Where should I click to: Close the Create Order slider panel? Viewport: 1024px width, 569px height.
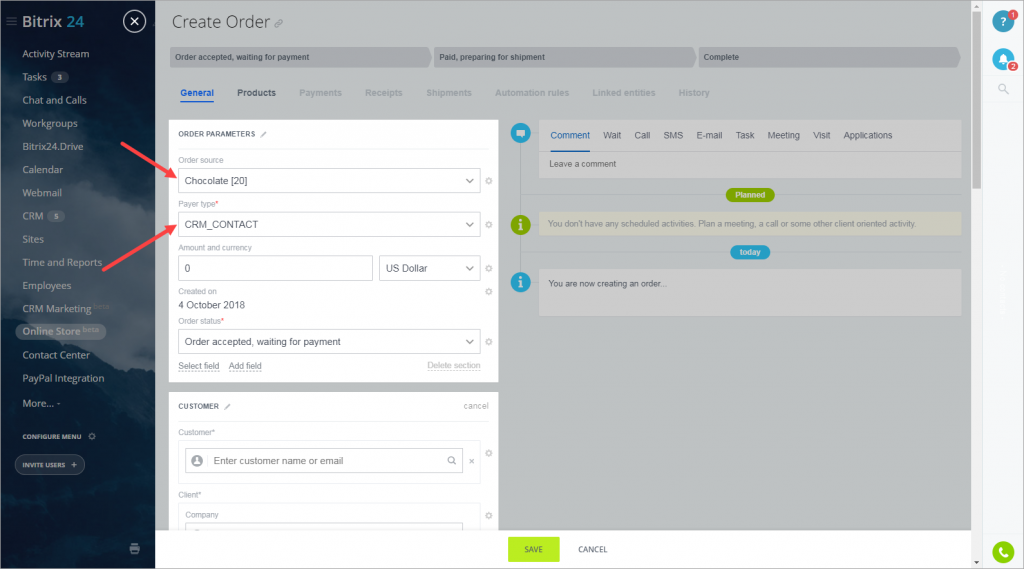(135, 22)
